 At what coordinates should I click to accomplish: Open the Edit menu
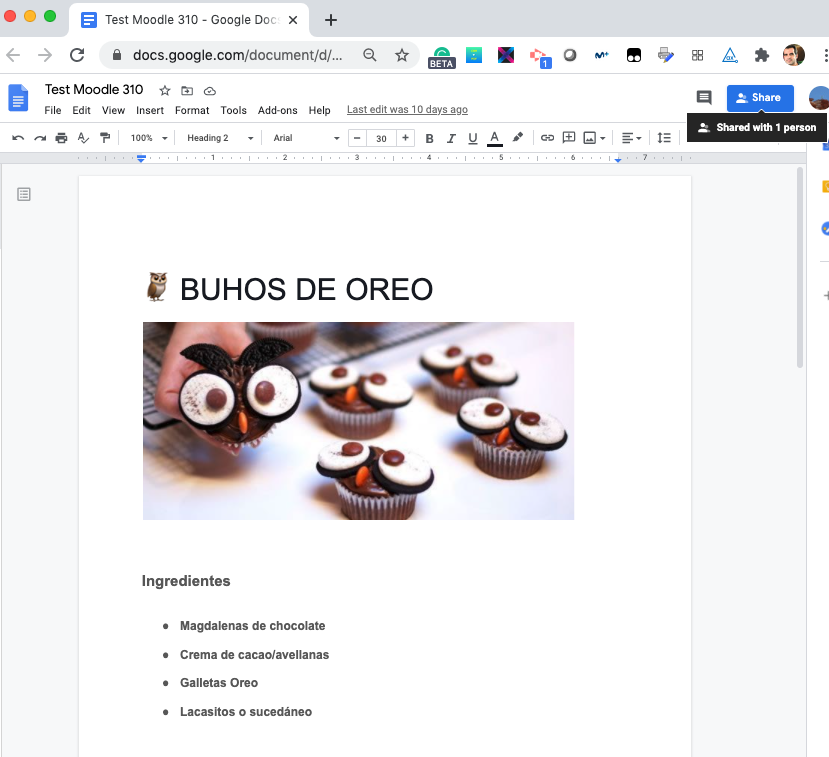[x=81, y=110]
